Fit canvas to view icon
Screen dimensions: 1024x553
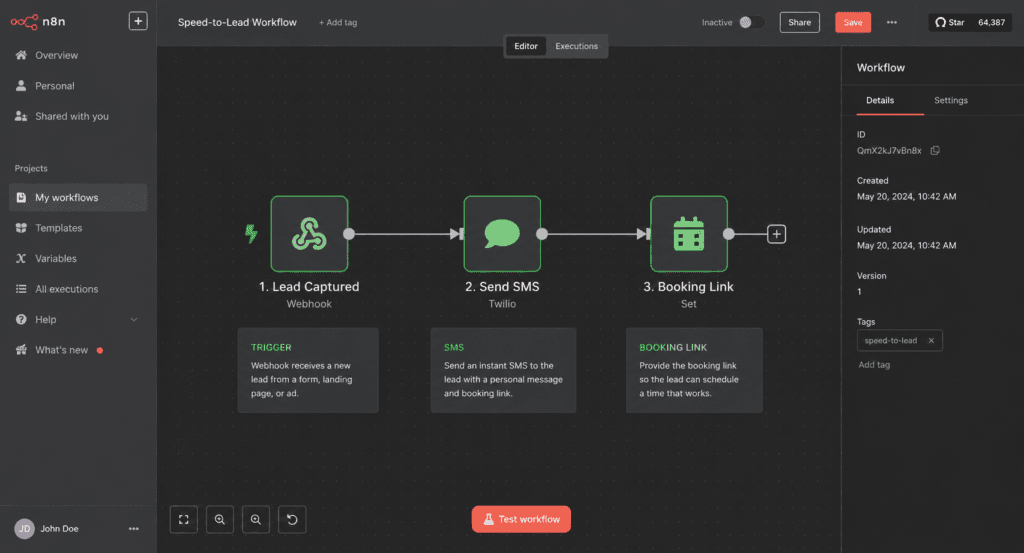(x=184, y=520)
